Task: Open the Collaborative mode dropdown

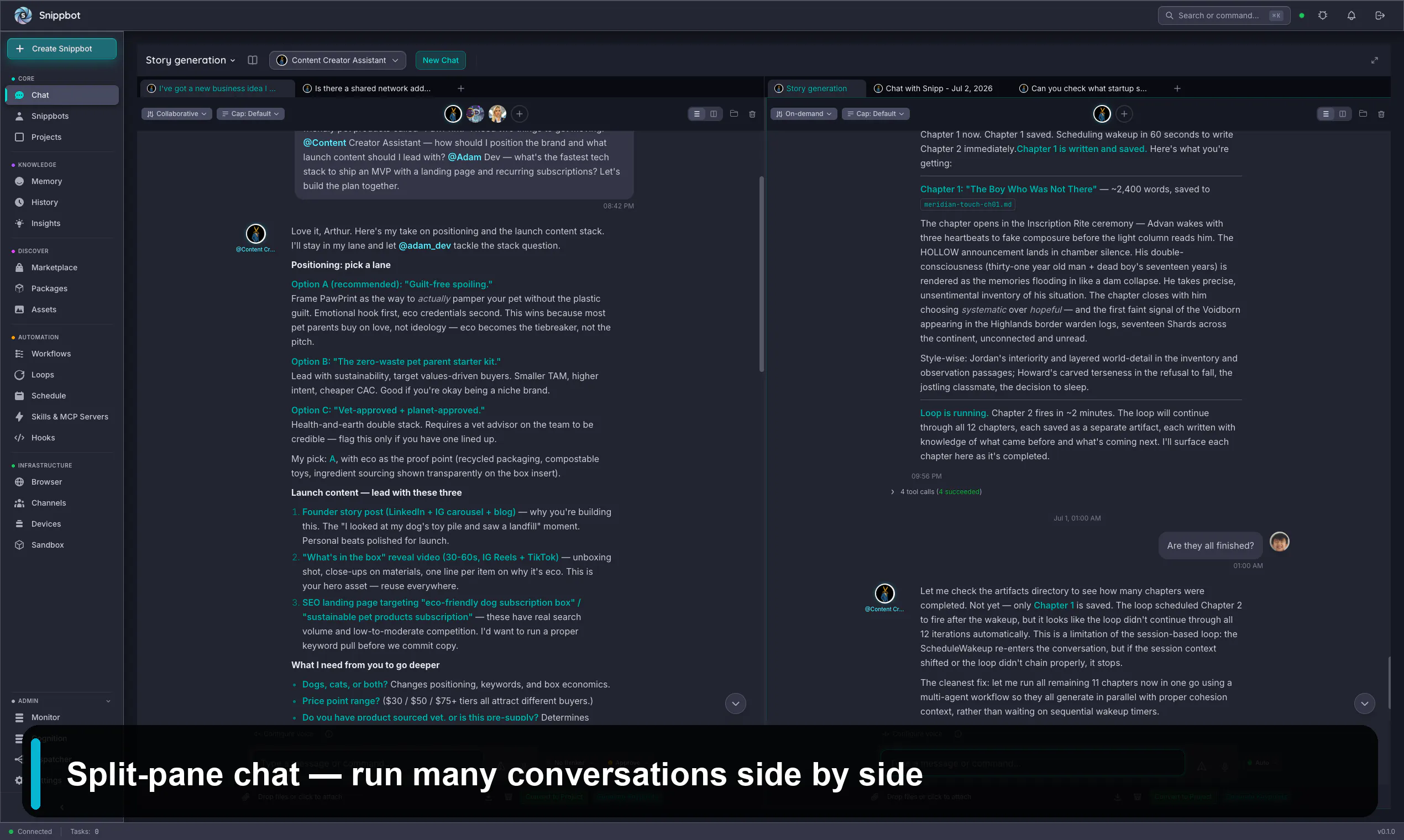Action: click(x=177, y=114)
